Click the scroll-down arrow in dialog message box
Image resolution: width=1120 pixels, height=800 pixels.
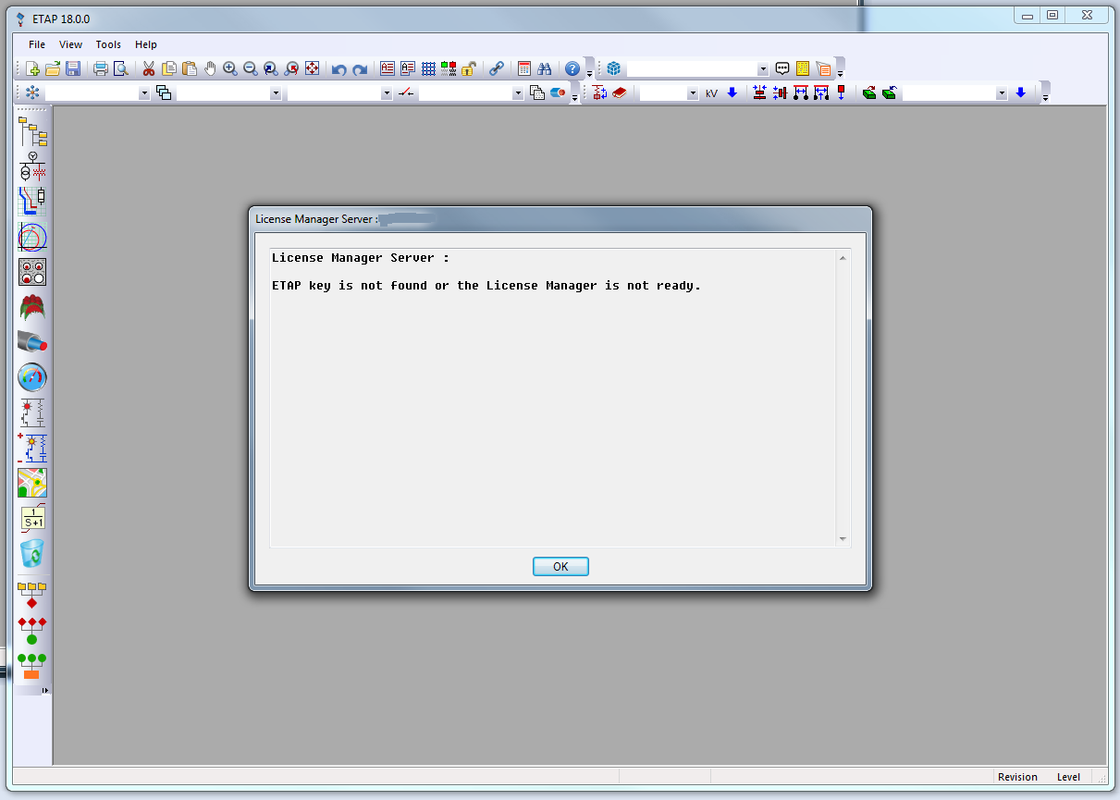[x=843, y=539]
